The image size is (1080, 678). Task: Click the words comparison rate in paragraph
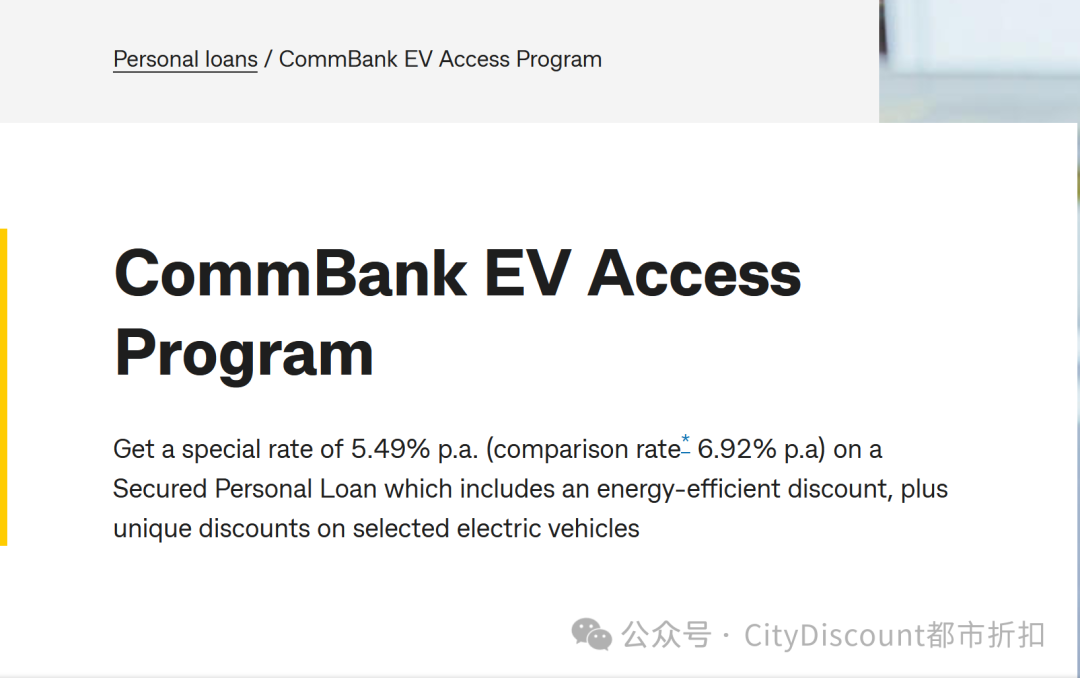click(x=586, y=450)
